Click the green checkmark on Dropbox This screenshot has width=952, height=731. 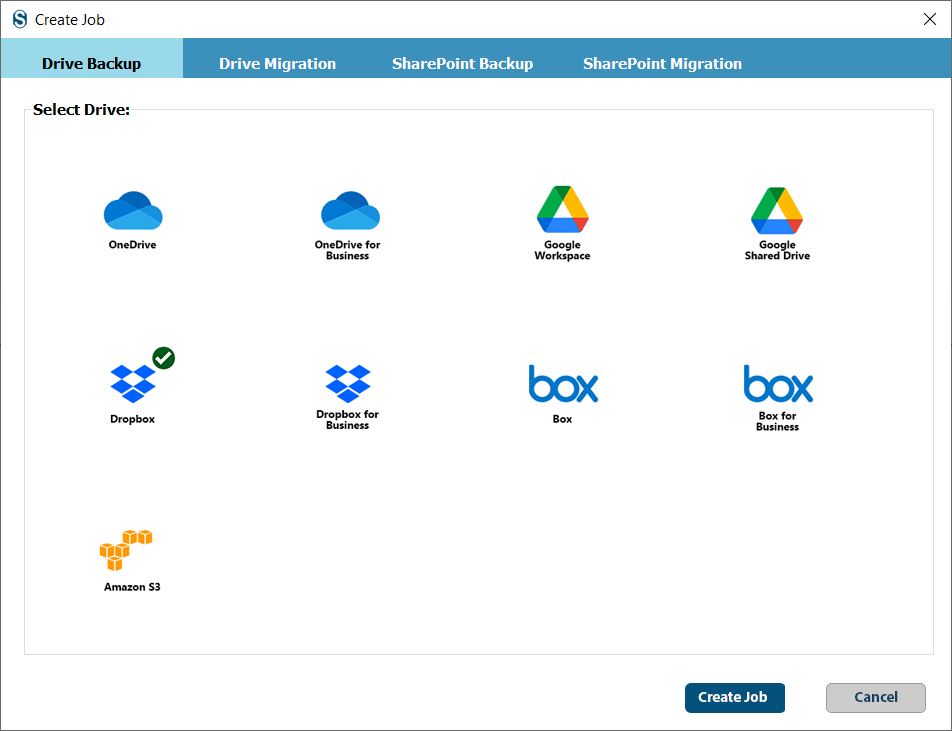point(163,358)
